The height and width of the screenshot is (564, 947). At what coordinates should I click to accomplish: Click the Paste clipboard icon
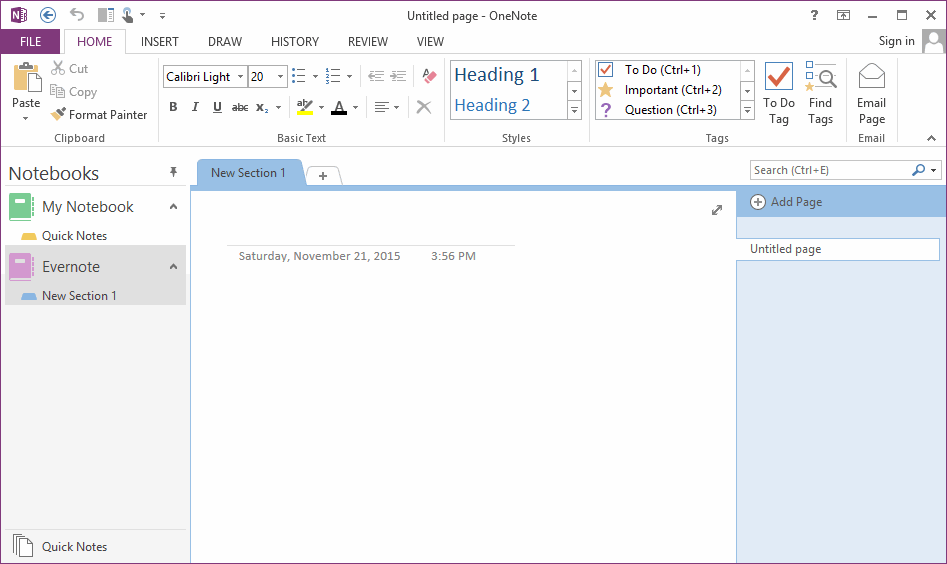point(27,79)
